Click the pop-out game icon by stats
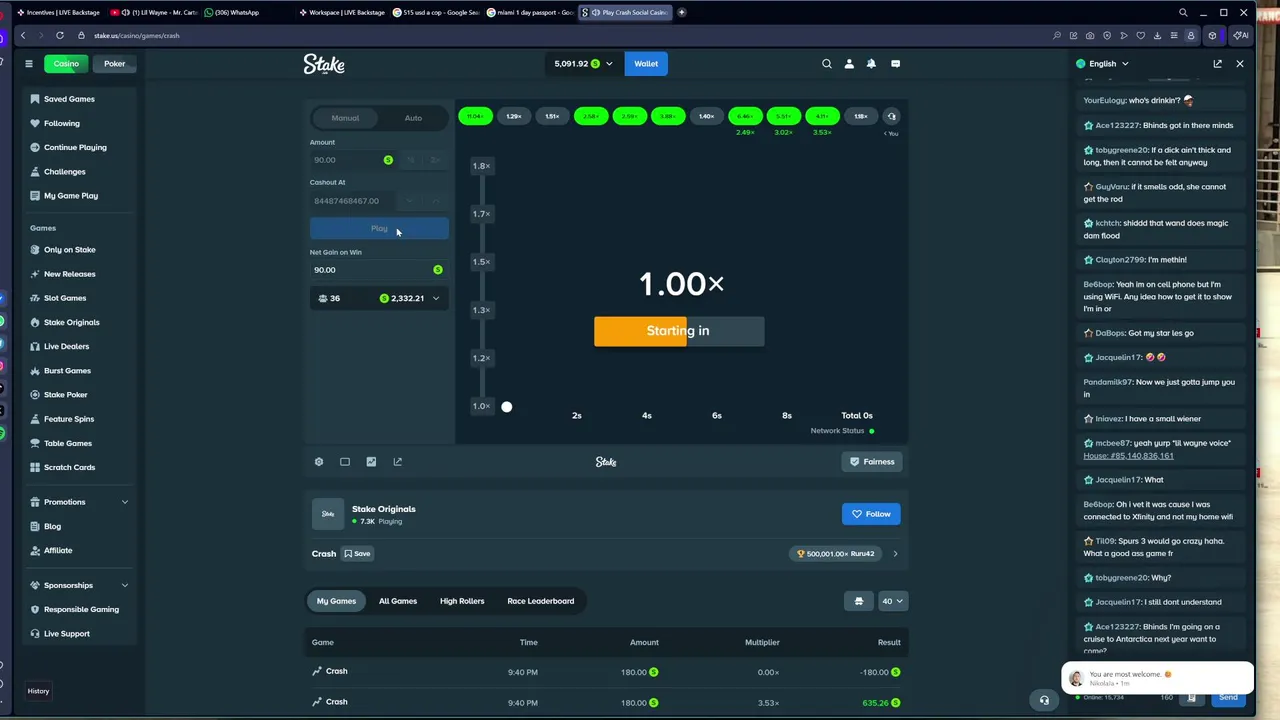Screen dimensions: 1280x720 (397, 462)
